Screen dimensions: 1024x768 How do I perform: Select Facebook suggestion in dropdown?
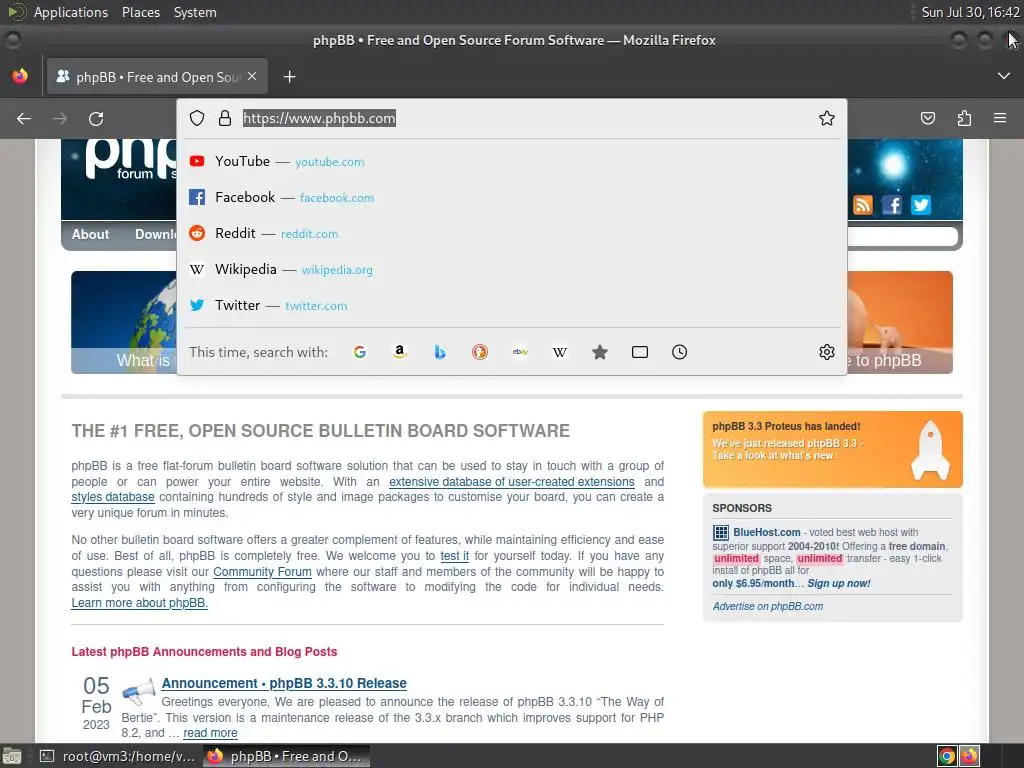coord(512,197)
